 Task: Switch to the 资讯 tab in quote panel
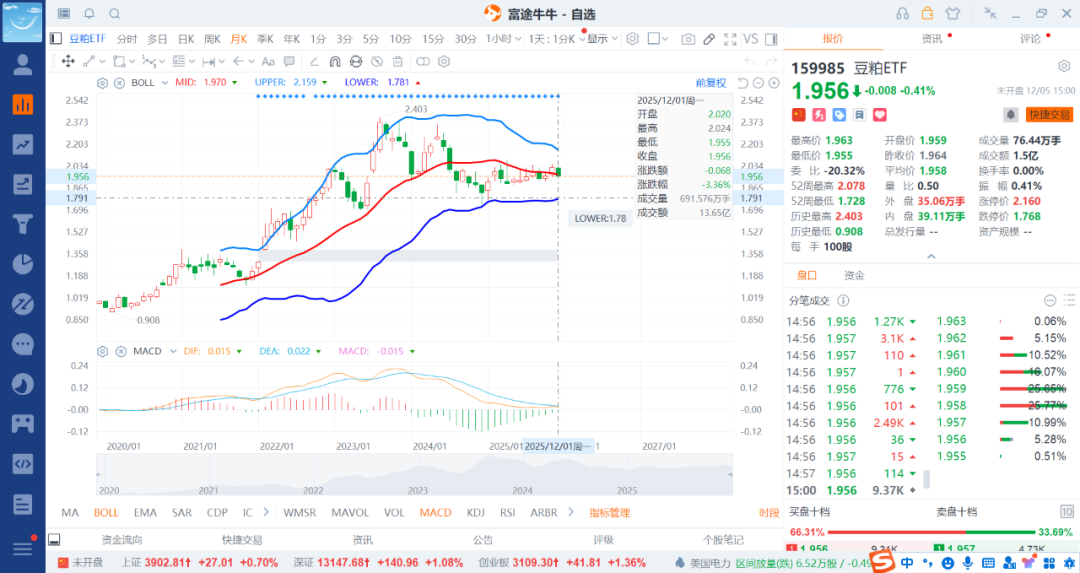931,39
